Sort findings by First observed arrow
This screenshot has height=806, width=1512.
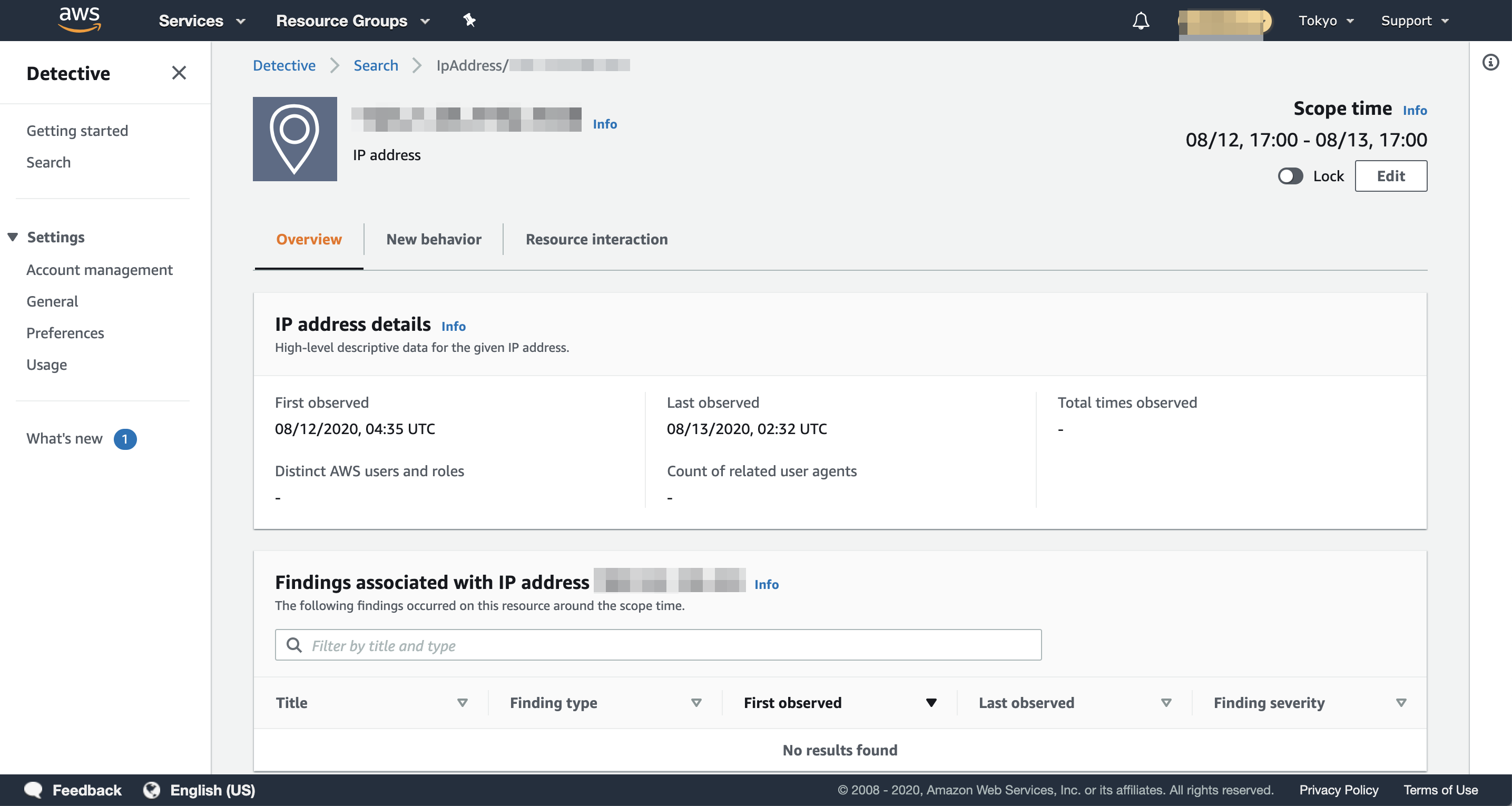tap(931, 703)
